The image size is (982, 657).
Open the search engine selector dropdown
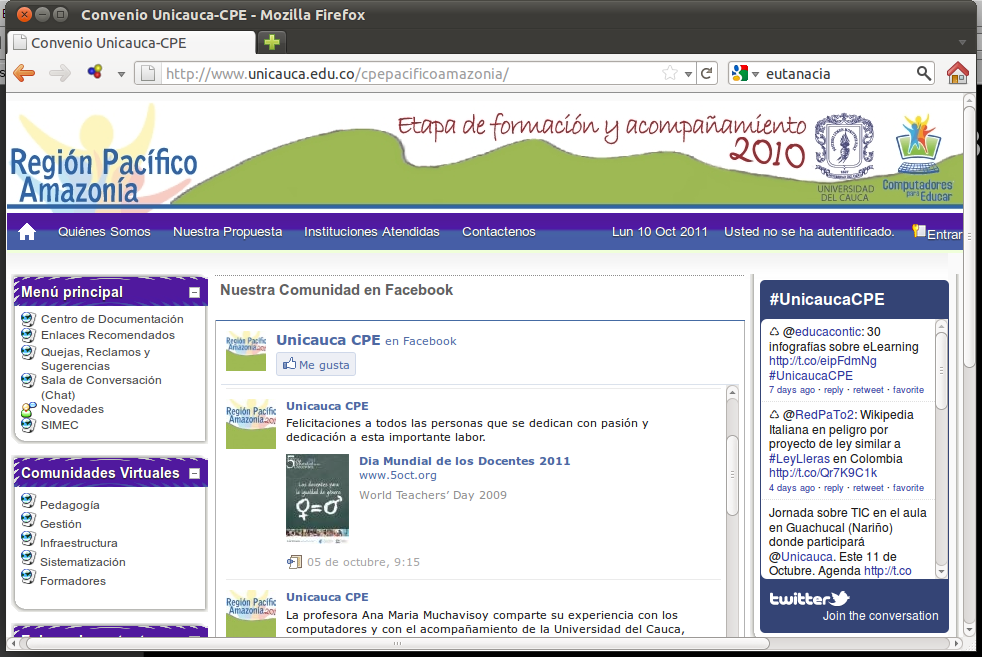[x=745, y=73]
